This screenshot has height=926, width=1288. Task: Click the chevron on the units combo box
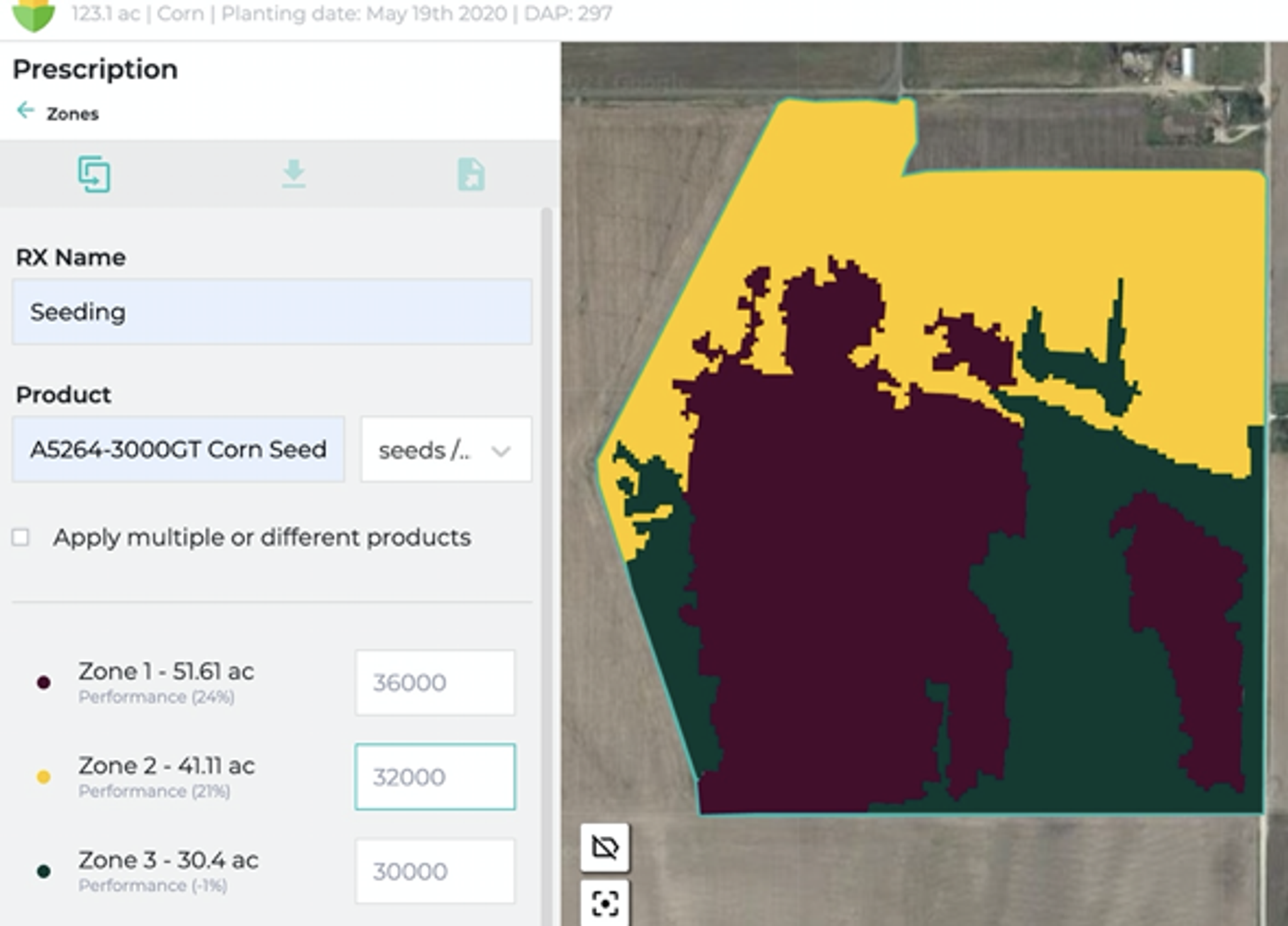(x=501, y=450)
